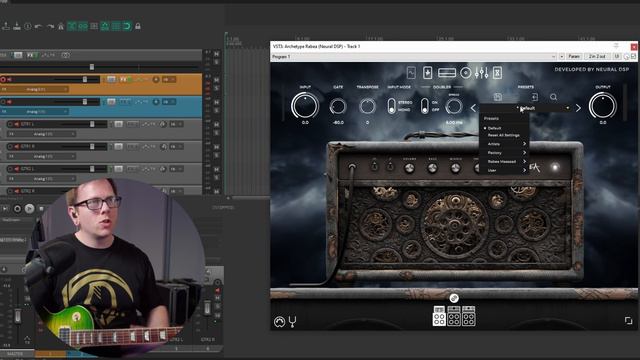Click the small arrow button beside Program dropdown

tap(562, 57)
